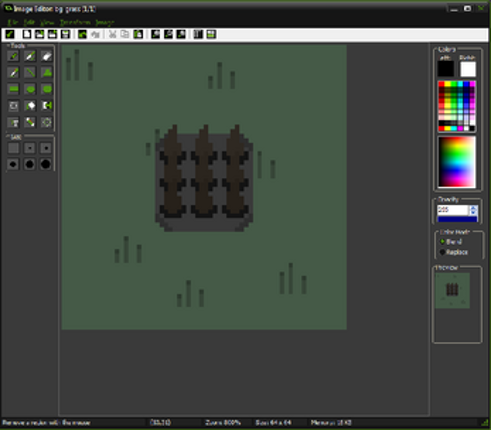Image resolution: width=491 pixels, height=430 pixels.
Task: Select the Line drawing tool
Action: 30,72
